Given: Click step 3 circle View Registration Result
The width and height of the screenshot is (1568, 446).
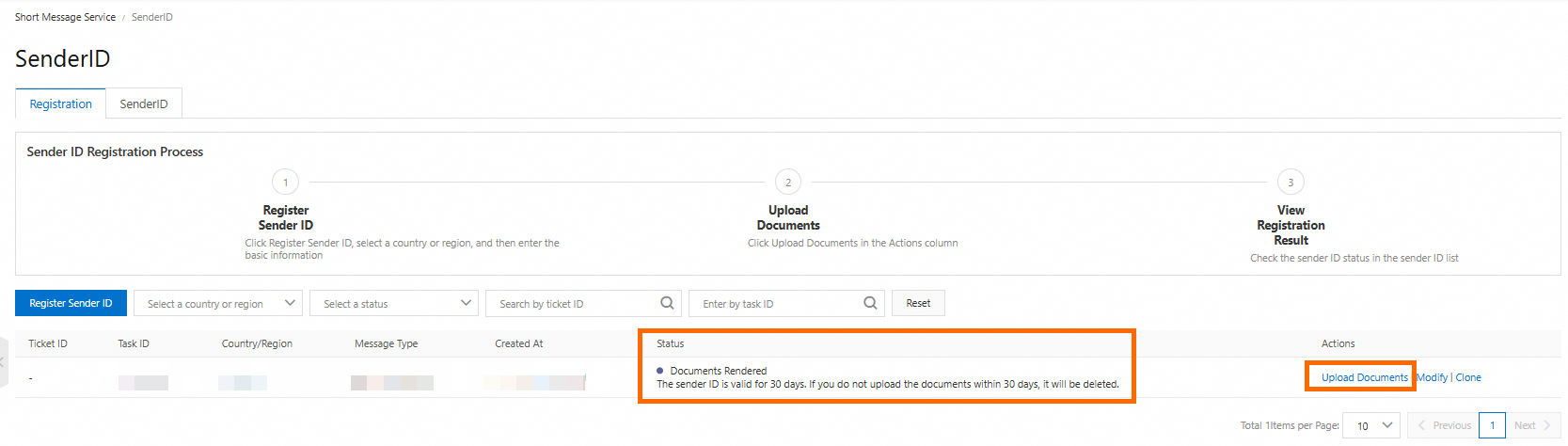Looking at the screenshot, I should click(1291, 183).
